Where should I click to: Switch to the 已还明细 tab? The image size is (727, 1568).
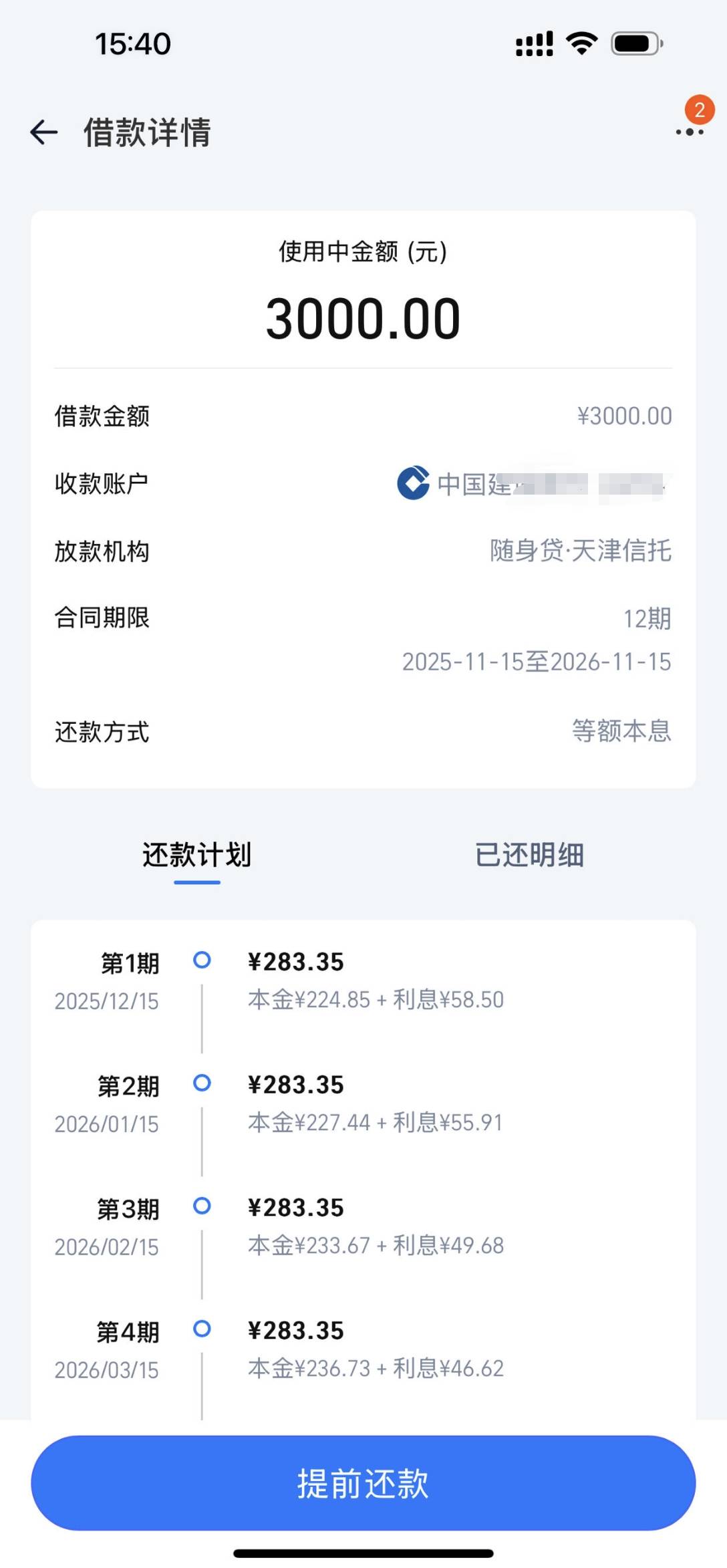(x=529, y=856)
